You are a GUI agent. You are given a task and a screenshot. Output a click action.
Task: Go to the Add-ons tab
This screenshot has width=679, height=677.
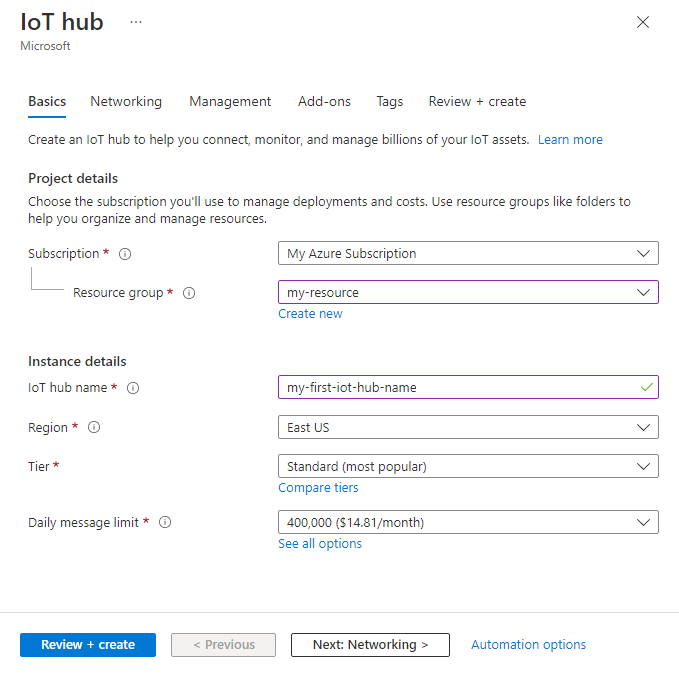[x=324, y=102]
